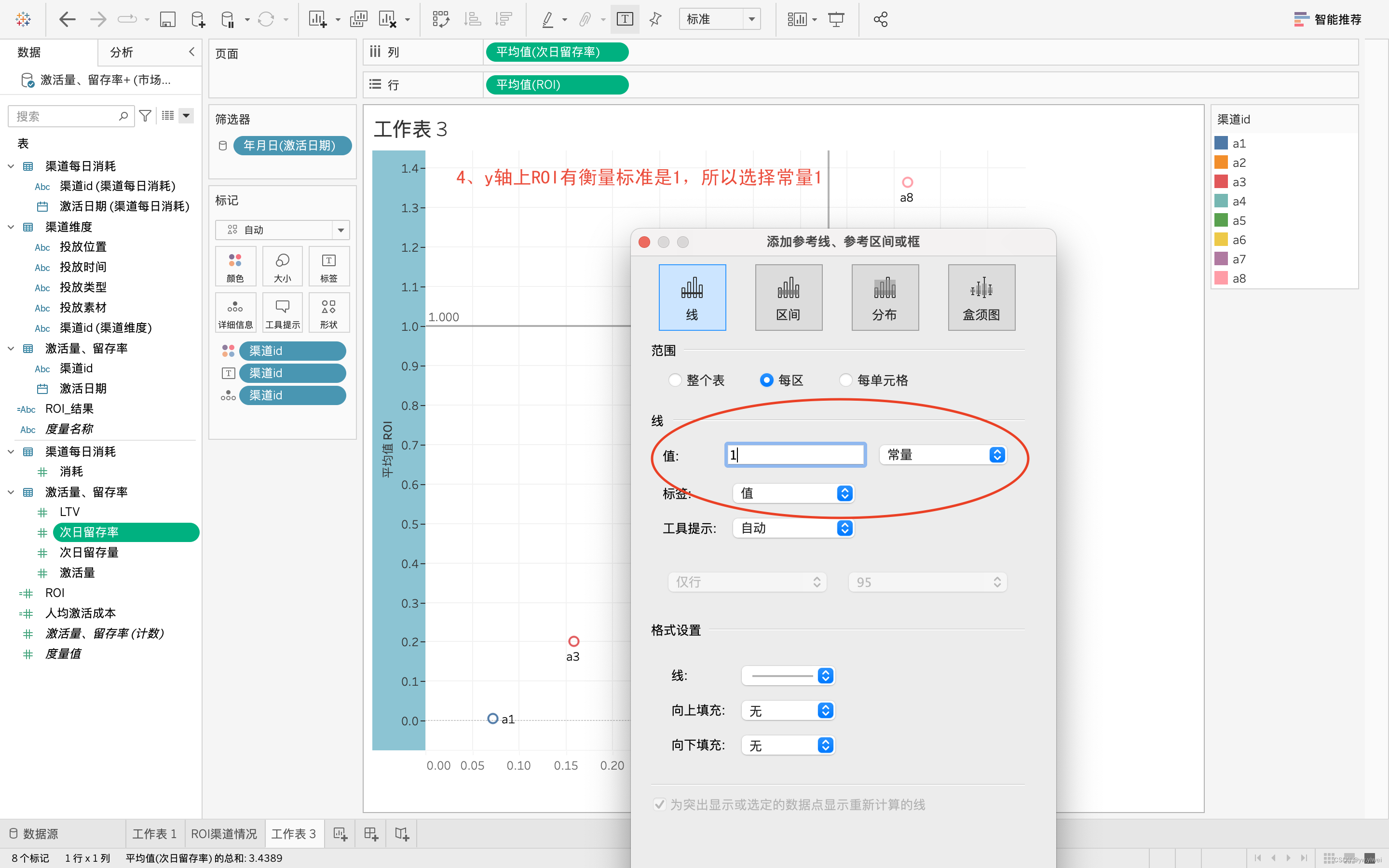Click the a3 red legend color swatch

pos(1221,182)
